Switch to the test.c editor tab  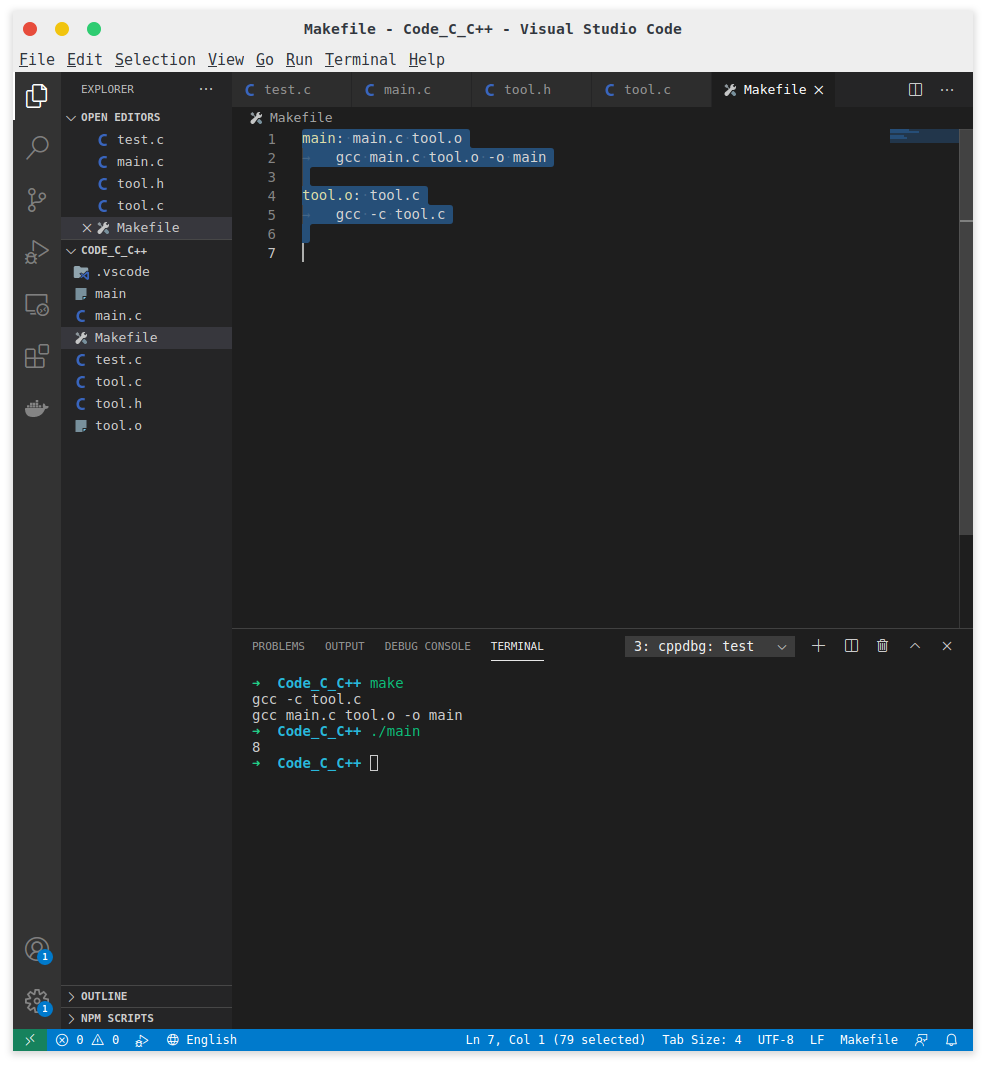tap(292, 90)
